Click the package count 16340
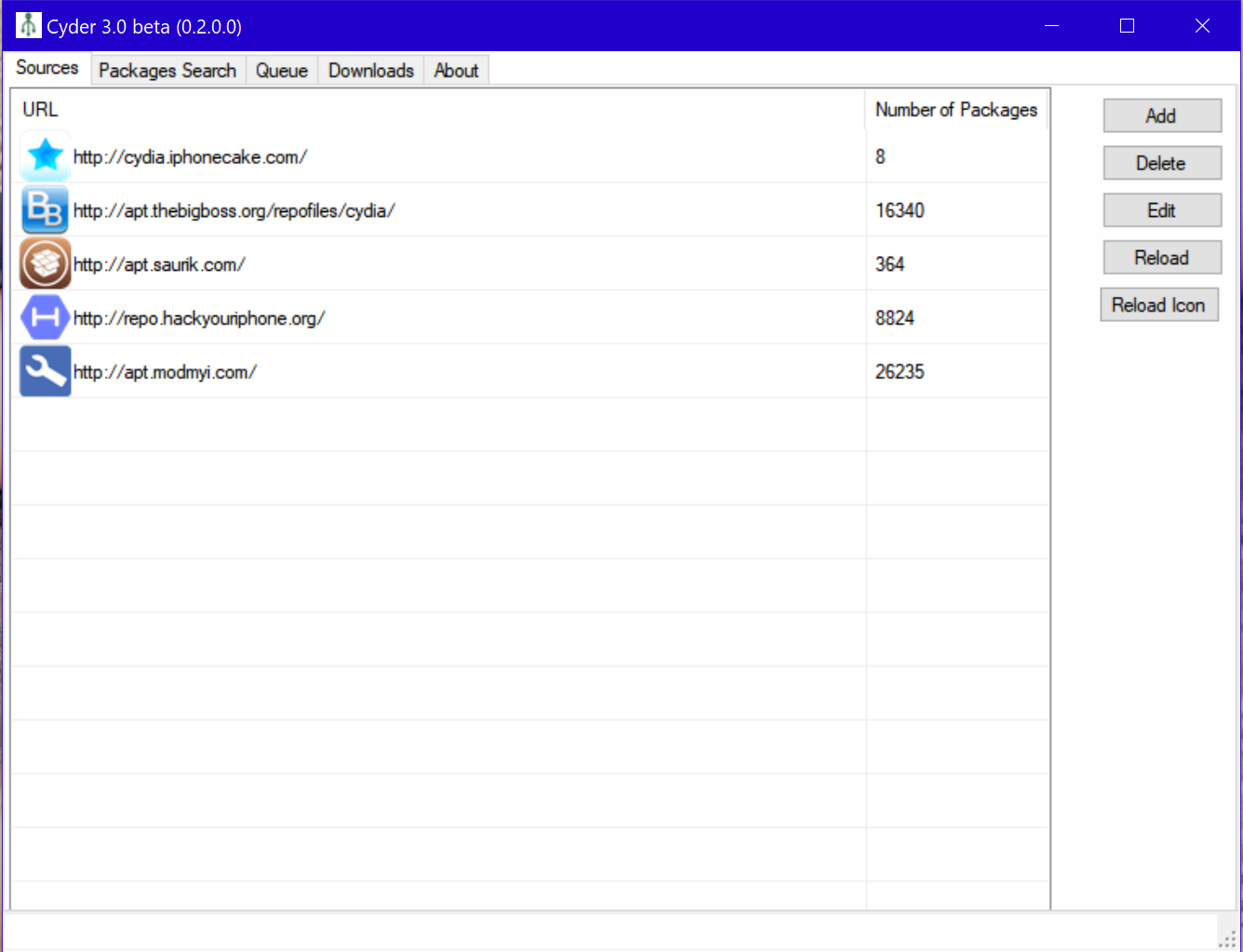The height and width of the screenshot is (952, 1243). [x=900, y=210]
